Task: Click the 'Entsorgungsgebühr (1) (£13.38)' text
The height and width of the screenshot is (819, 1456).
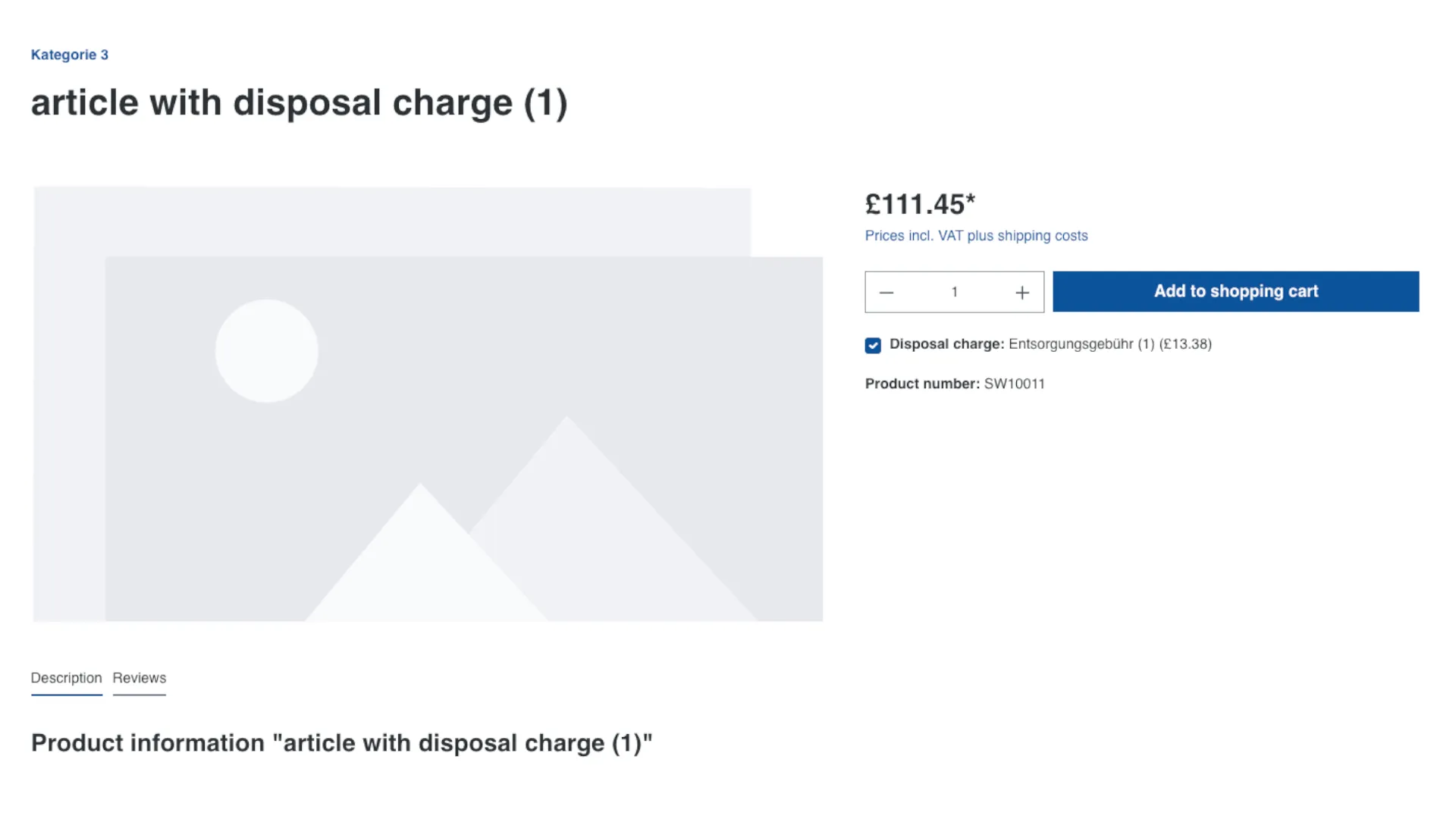Action: pyautogui.click(x=1109, y=344)
